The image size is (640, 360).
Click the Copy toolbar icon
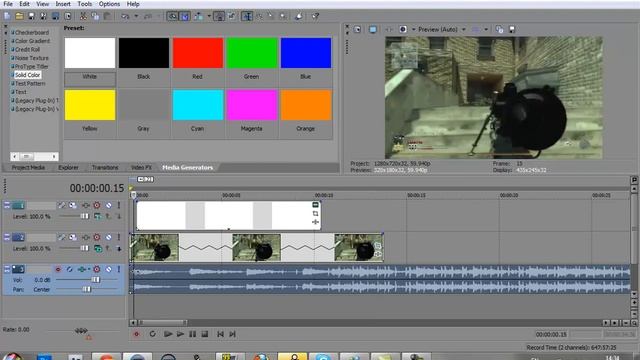pos(95,16)
